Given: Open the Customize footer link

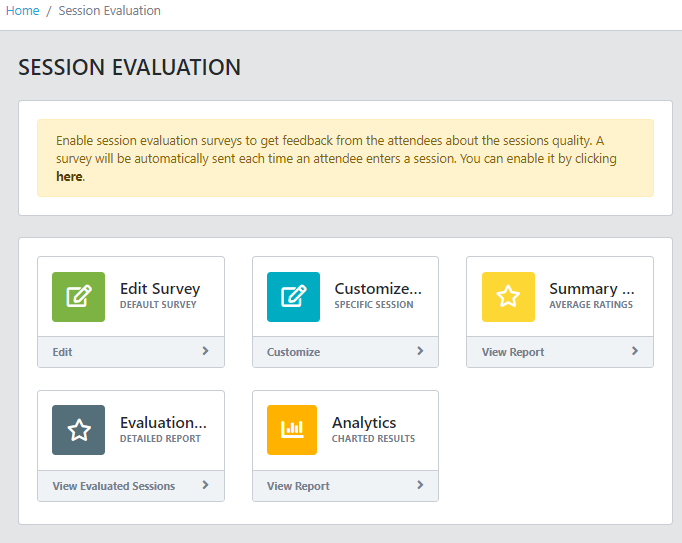Looking at the screenshot, I should tap(293, 352).
